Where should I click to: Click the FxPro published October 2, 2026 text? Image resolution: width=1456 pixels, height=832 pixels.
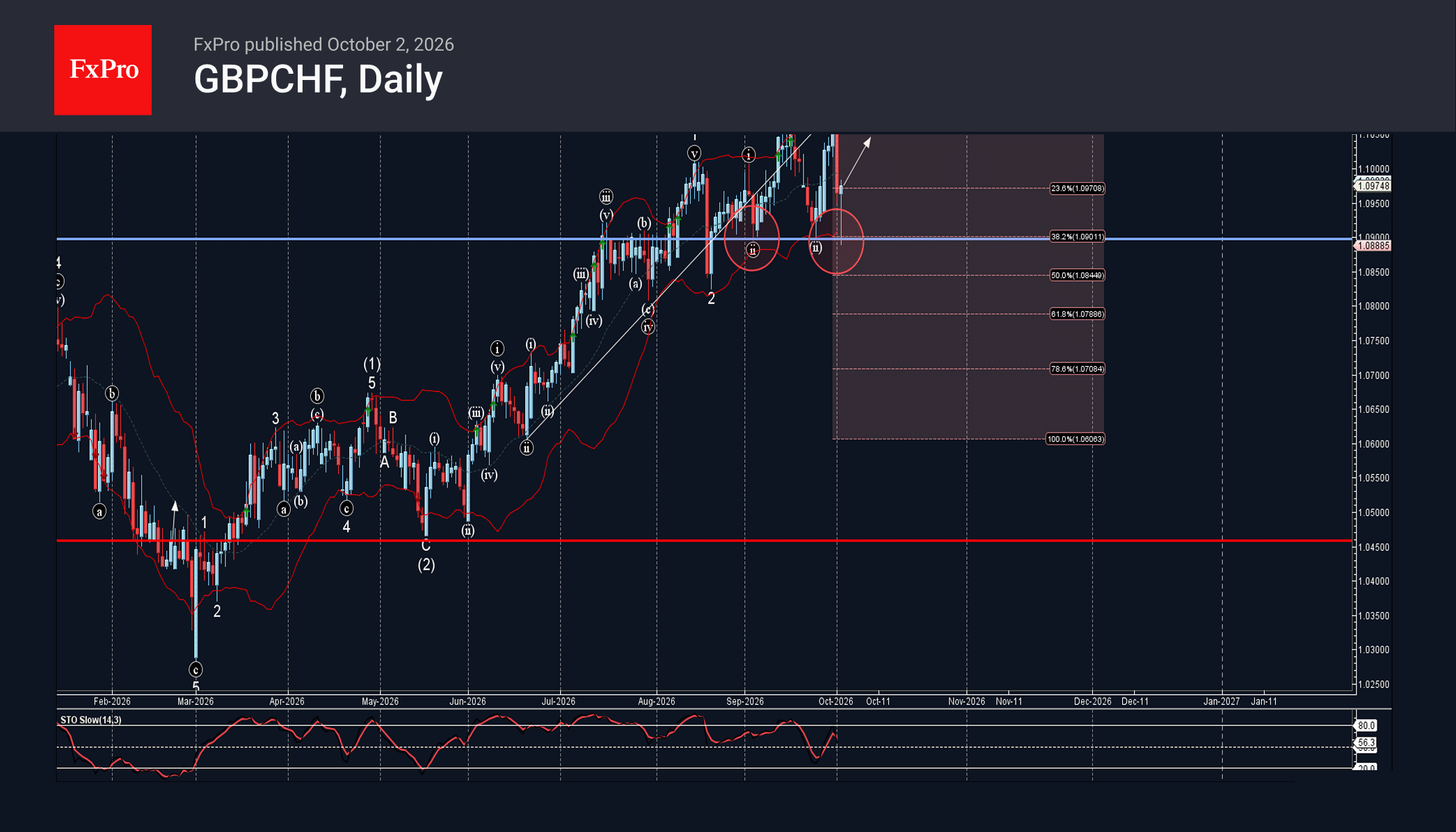[x=323, y=45]
